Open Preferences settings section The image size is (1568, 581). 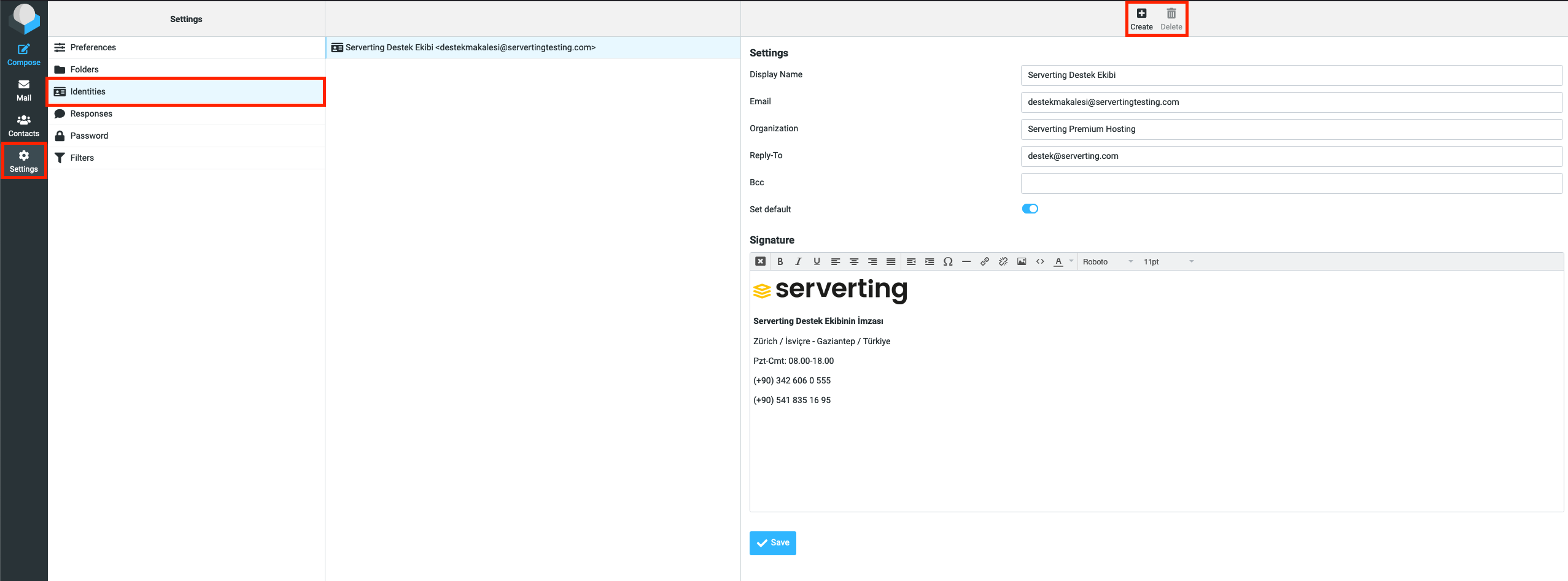tap(186, 47)
